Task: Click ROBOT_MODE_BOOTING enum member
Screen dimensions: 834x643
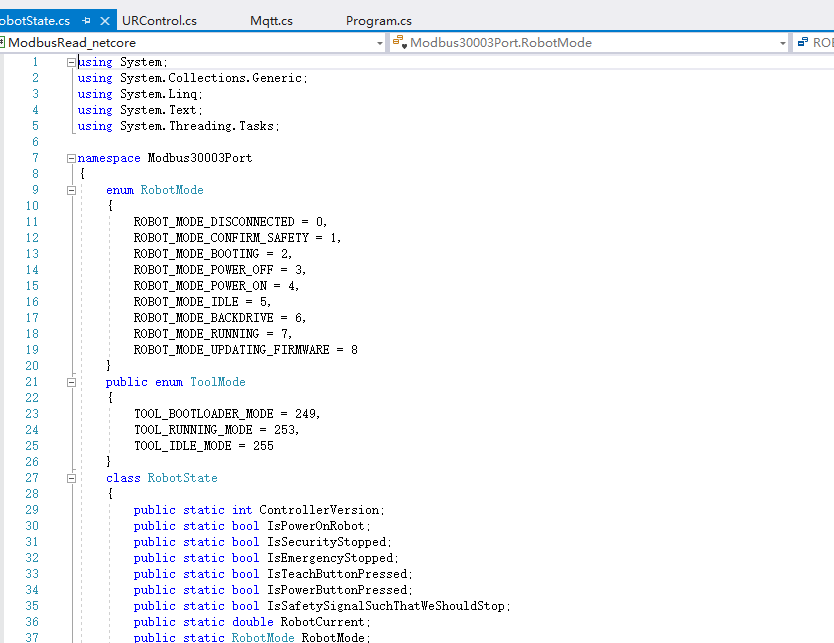Action: coord(196,254)
